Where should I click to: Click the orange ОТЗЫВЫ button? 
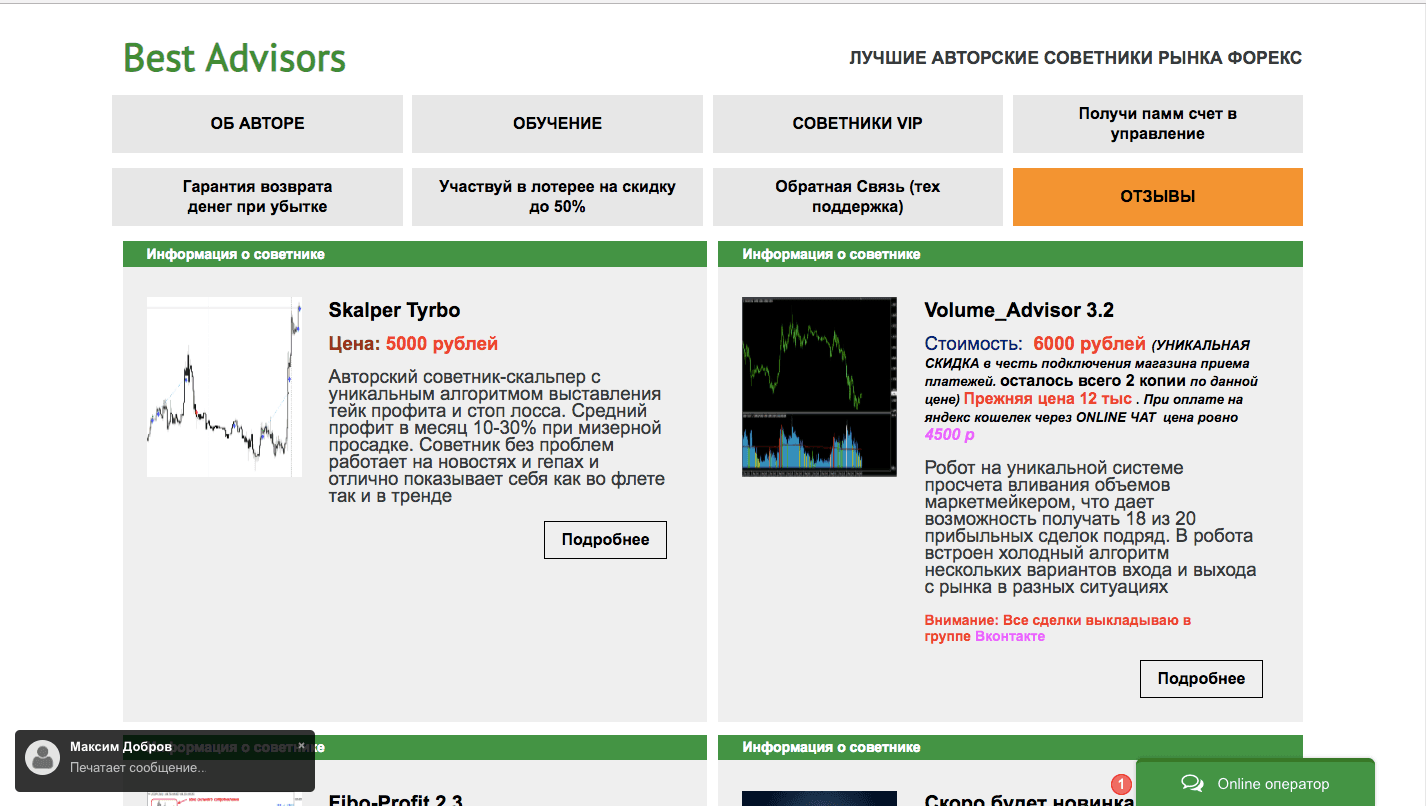tap(1157, 197)
